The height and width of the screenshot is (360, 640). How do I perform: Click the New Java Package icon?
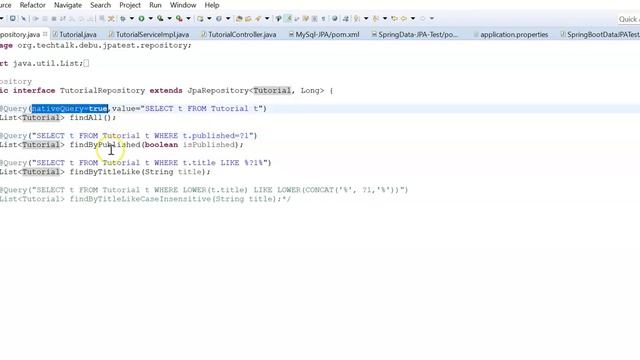click(x=200, y=18)
